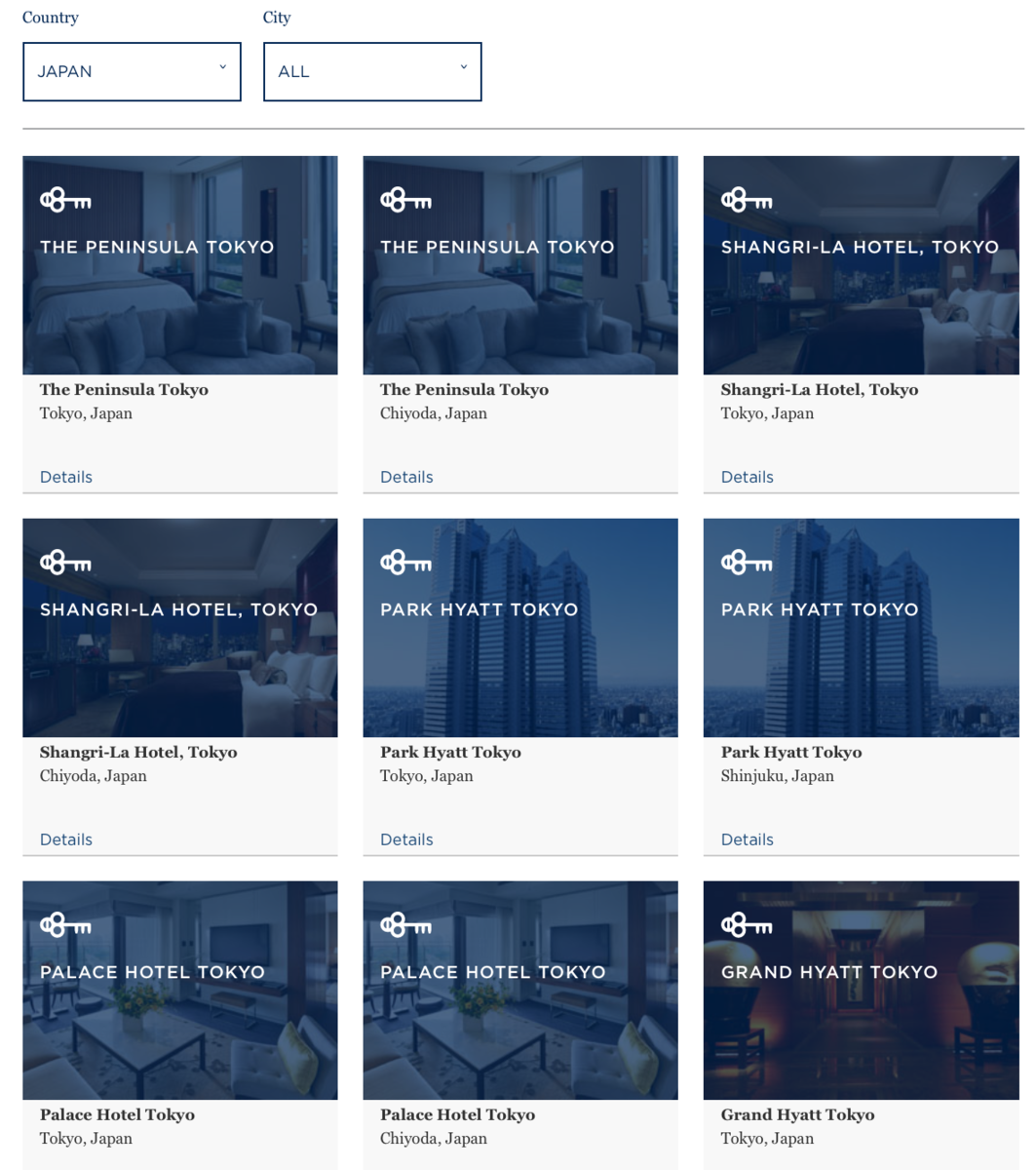The height and width of the screenshot is (1170, 1036).
Task: Open Details for Shangri-La Hotel in Tokyo, Japan
Action: (748, 477)
